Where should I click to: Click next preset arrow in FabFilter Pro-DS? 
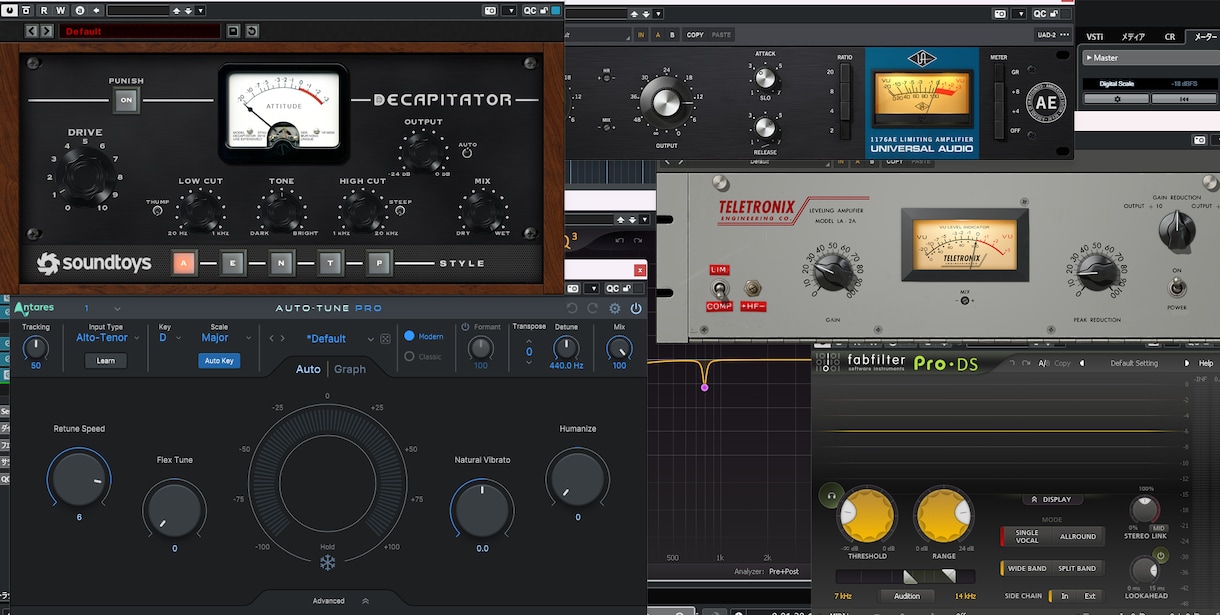(x=1187, y=363)
